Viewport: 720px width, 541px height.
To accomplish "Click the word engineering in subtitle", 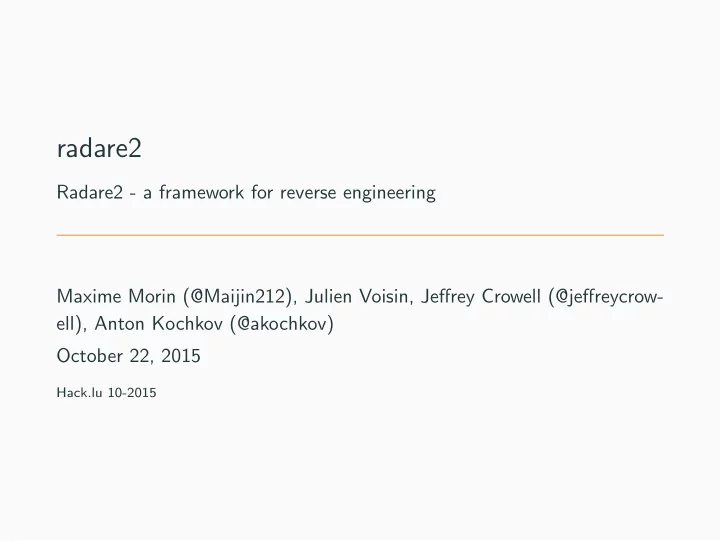I will coord(389,193).
